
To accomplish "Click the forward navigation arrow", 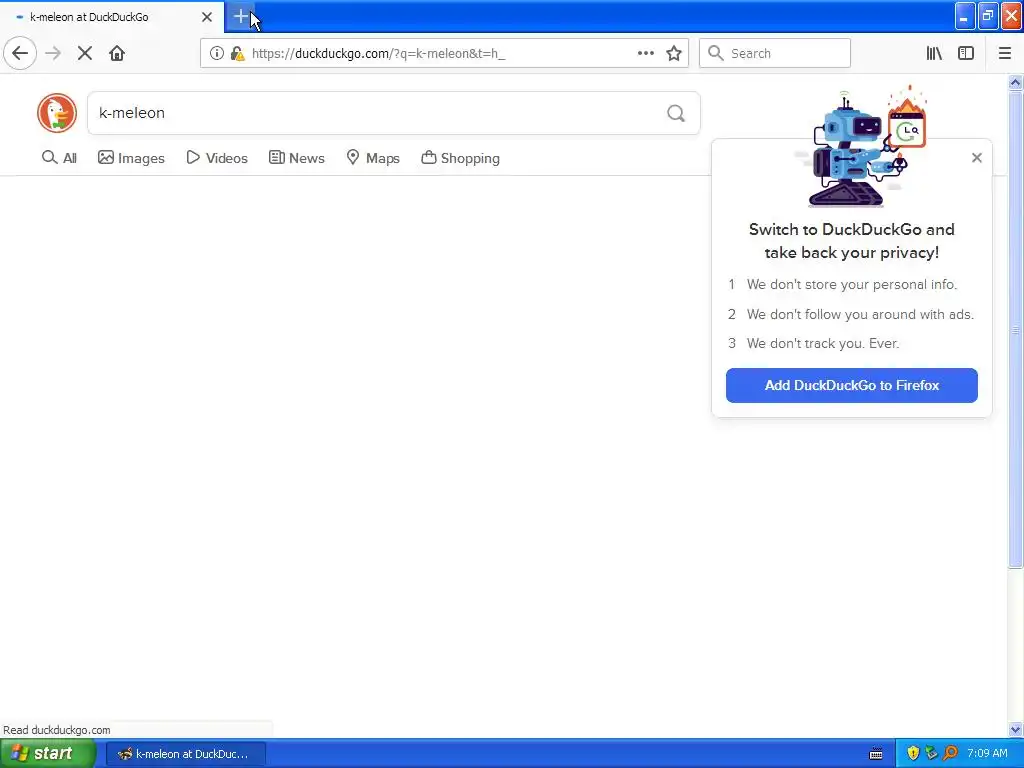I will click(x=53, y=53).
